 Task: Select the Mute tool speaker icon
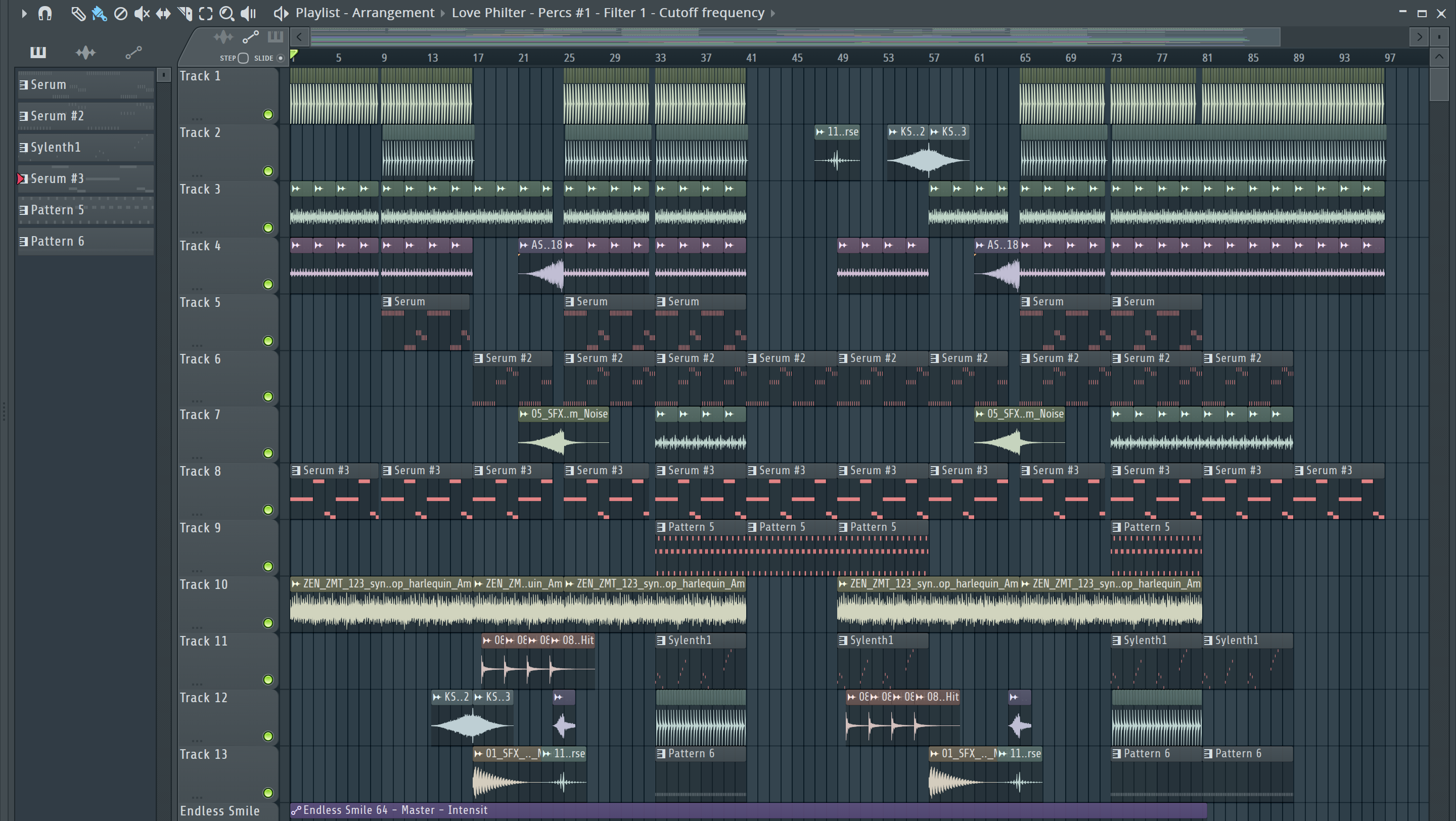click(142, 13)
